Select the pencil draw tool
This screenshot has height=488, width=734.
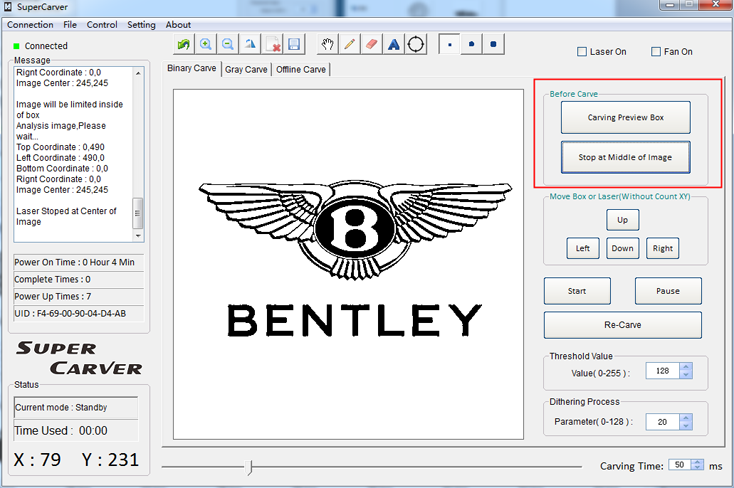[349, 44]
